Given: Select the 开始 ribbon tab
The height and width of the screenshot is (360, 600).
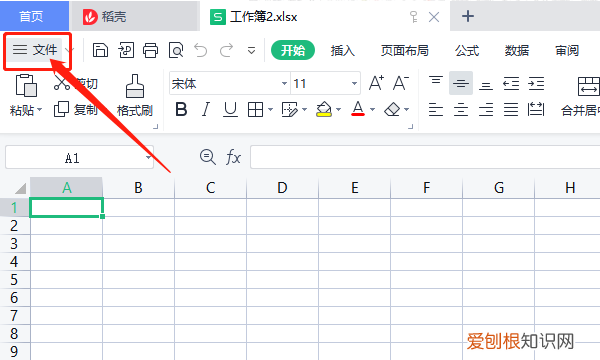Looking at the screenshot, I should click(x=293, y=50).
